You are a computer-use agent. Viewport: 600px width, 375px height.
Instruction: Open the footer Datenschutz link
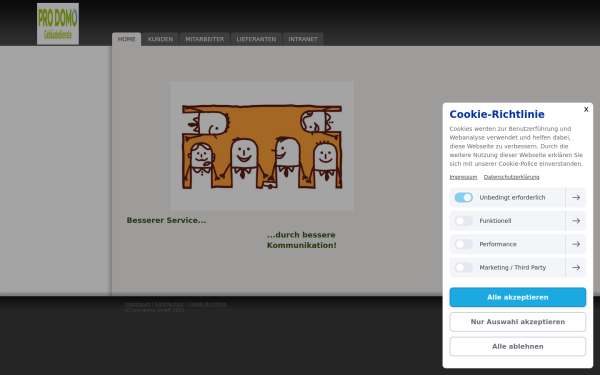click(169, 304)
